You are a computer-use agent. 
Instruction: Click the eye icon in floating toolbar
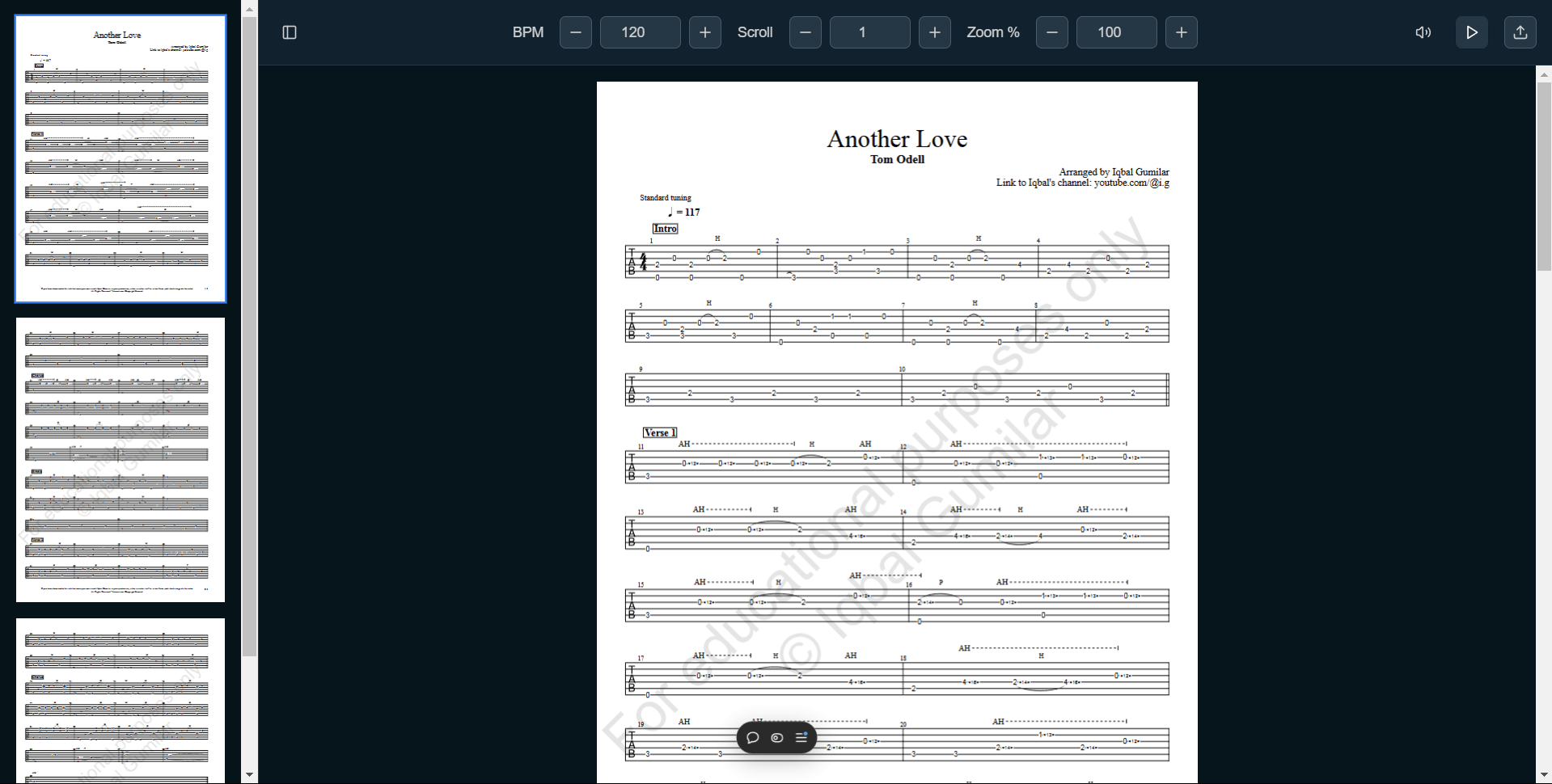point(776,737)
